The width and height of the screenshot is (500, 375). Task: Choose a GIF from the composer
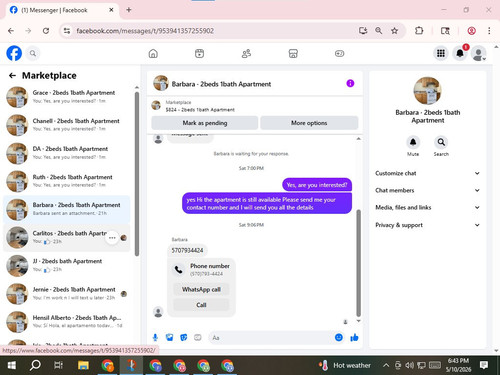pyautogui.click(x=198, y=338)
